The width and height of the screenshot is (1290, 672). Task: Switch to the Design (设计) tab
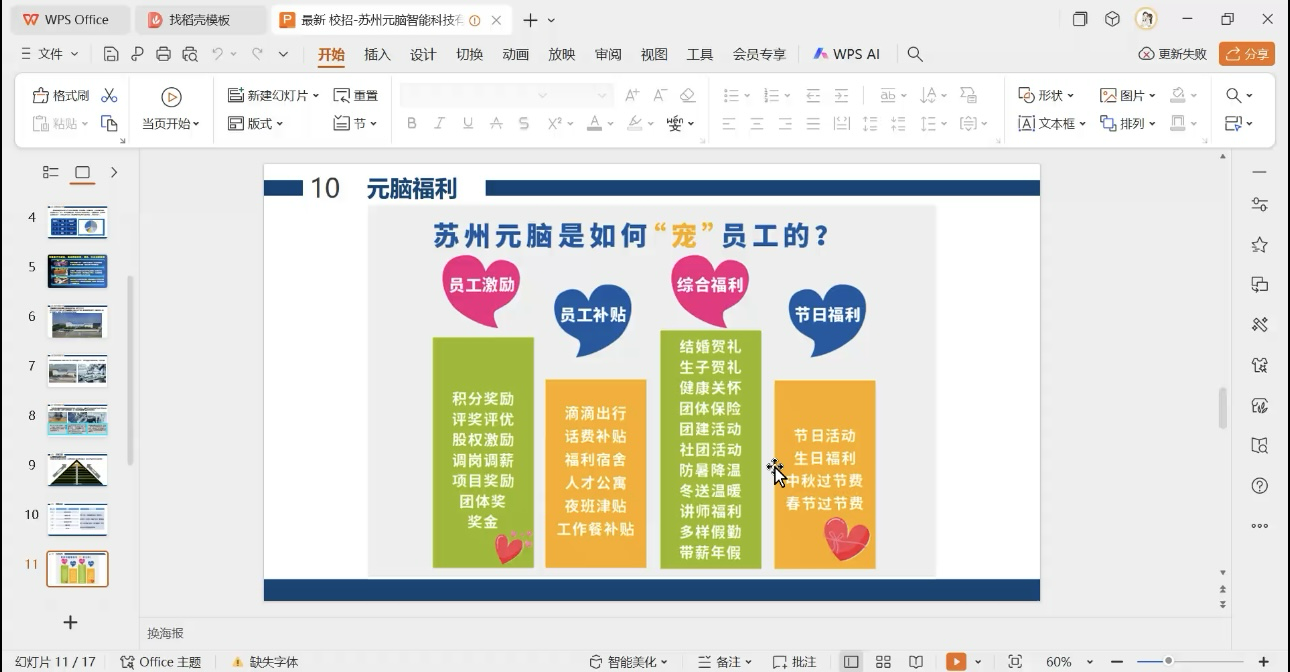(423, 54)
